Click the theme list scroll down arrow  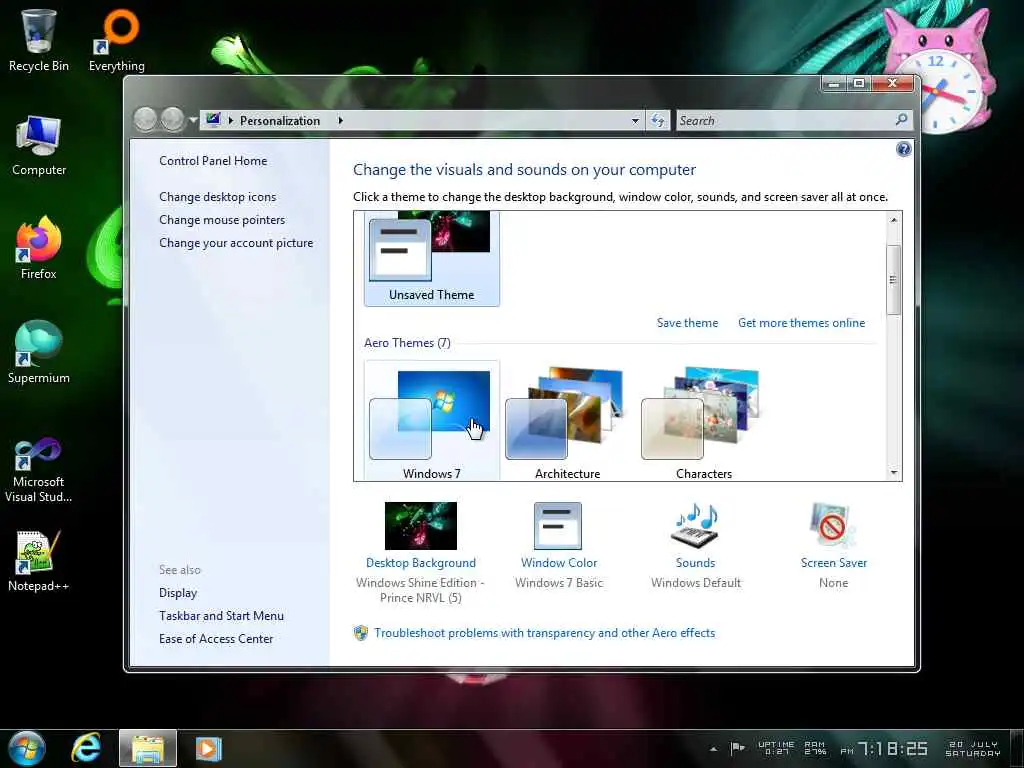click(x=893, y=473)
